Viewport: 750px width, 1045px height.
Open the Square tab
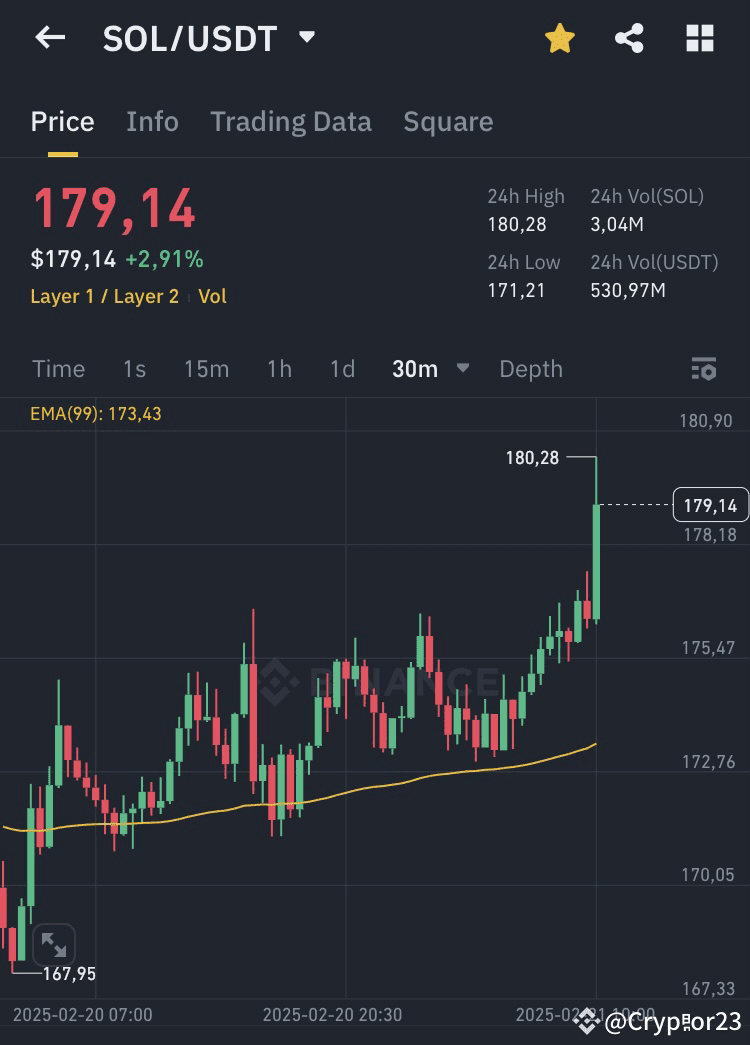tap(447, 121)
